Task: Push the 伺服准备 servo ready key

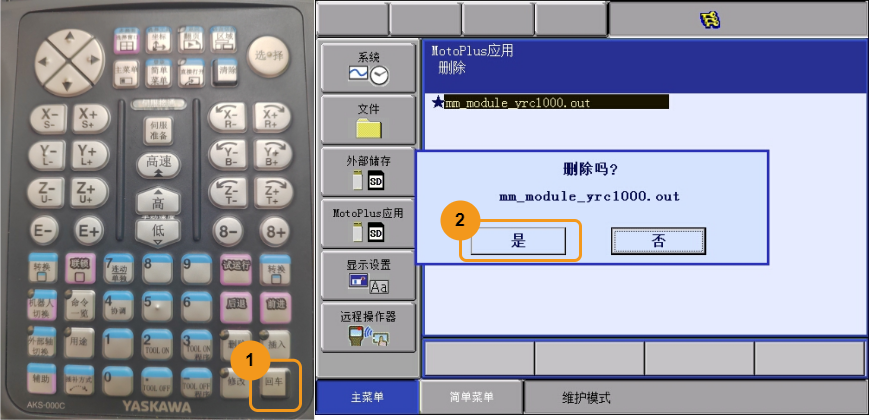Action: pyautogui.click(x=158, y=130)
